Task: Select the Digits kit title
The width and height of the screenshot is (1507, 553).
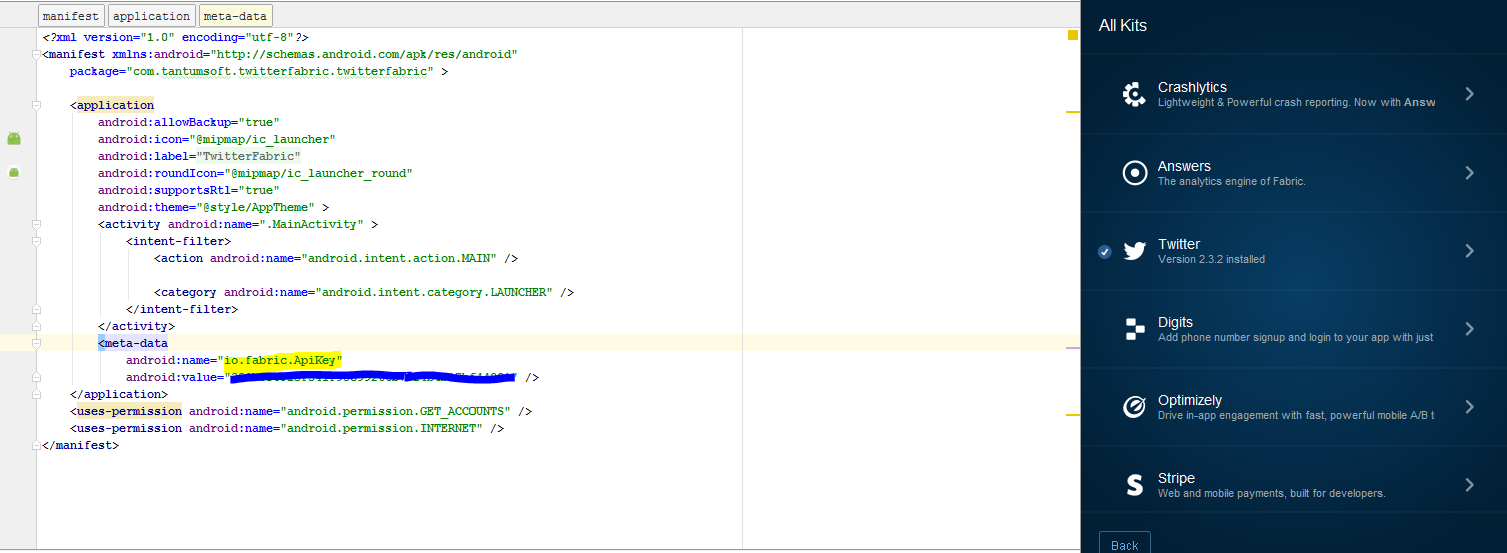Action: coord(1175,322)
